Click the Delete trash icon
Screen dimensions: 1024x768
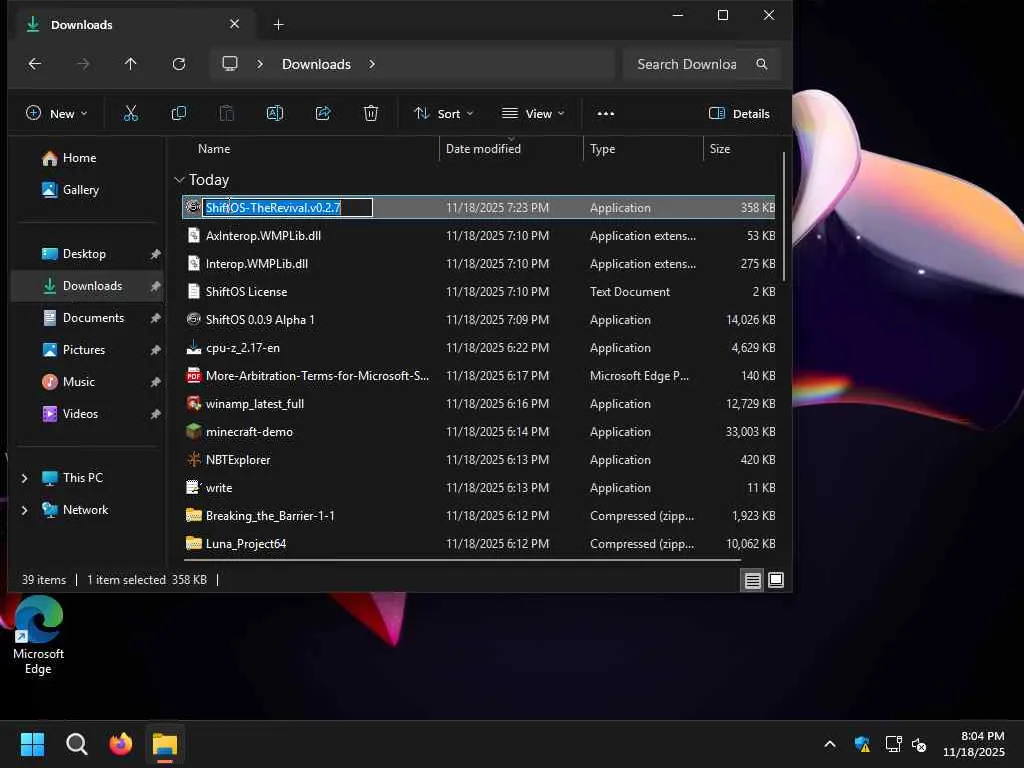pos(371,114)
